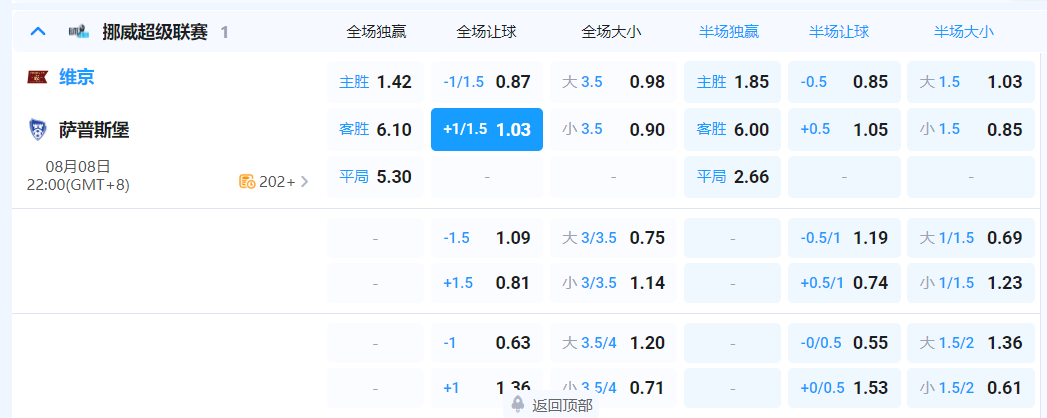The width and height of the screenshot is (1047, 418).
Task: Bet 半场独赢 客胜 at 6.00
Action: coord(732,130)
